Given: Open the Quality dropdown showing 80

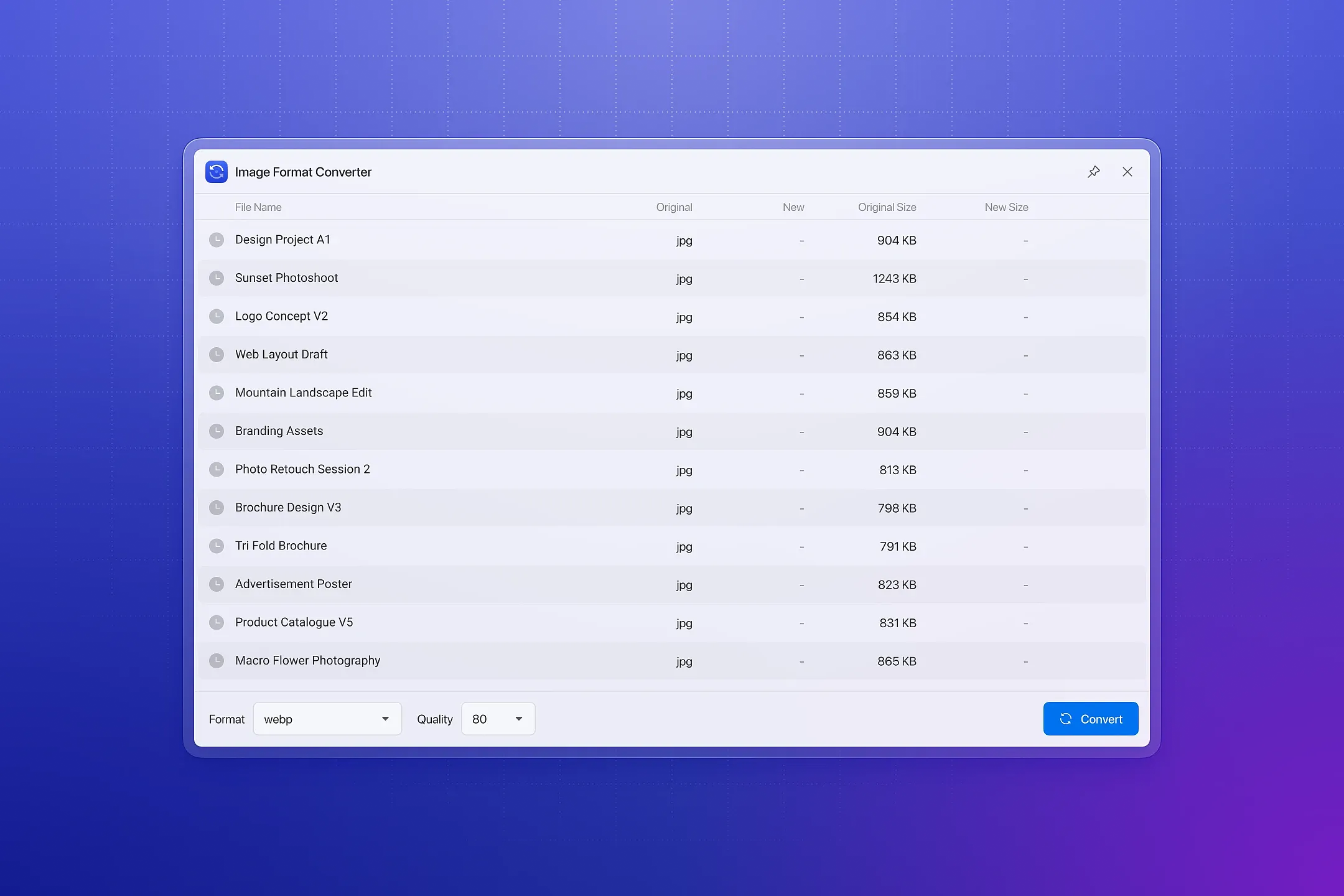Looking at the screenshot, I should coord(497,719).
